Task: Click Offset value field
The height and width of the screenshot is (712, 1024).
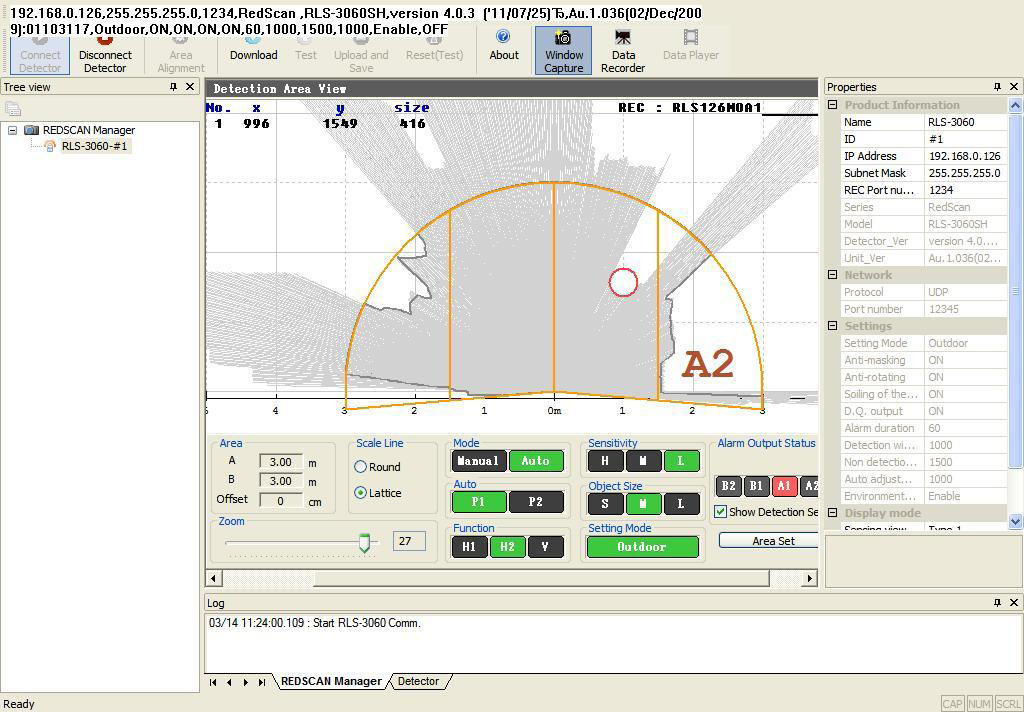Action: (281, 500)
